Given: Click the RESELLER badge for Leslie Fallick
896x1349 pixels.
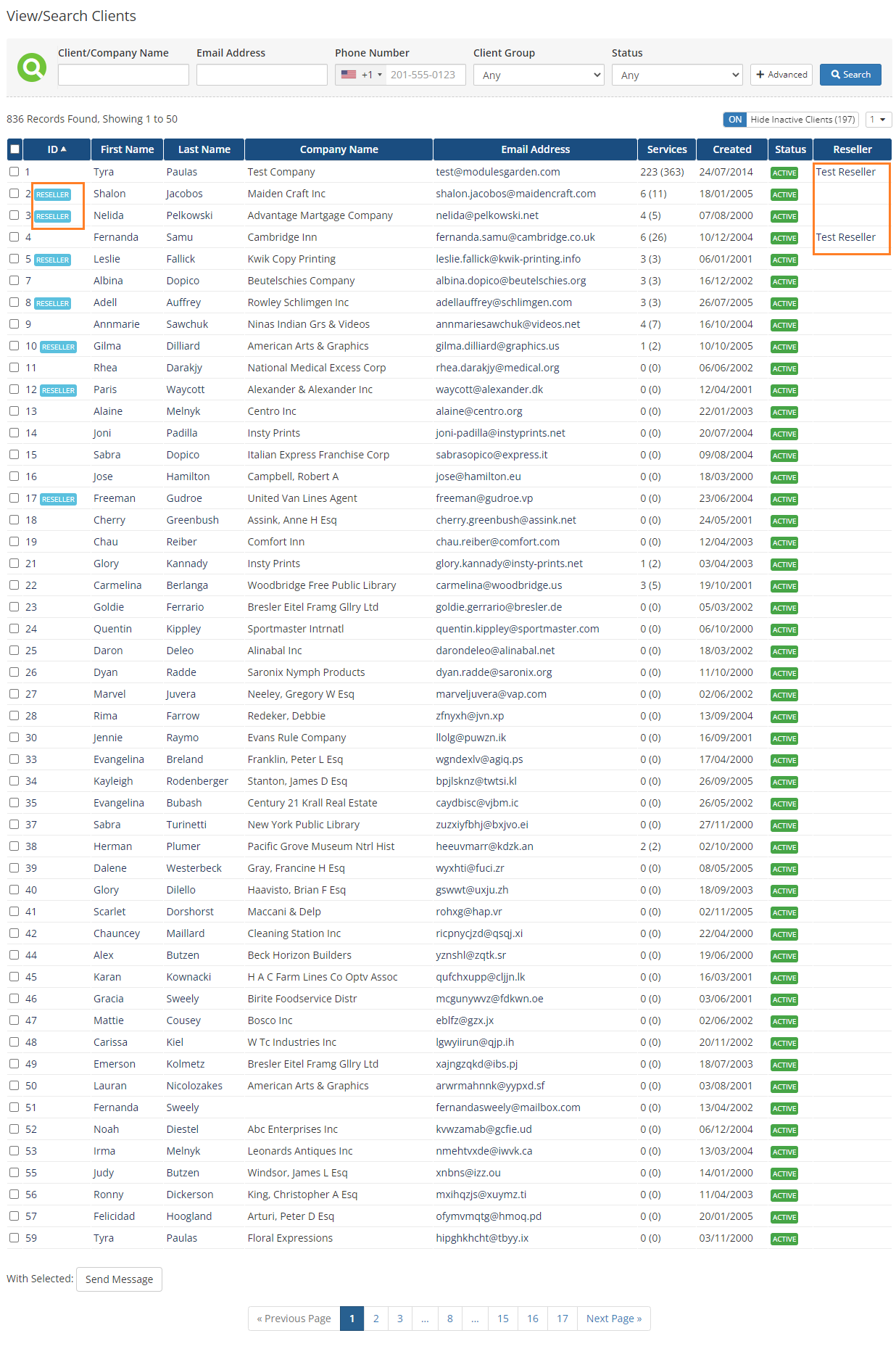Looking at the screenshot, I should 53,260.
